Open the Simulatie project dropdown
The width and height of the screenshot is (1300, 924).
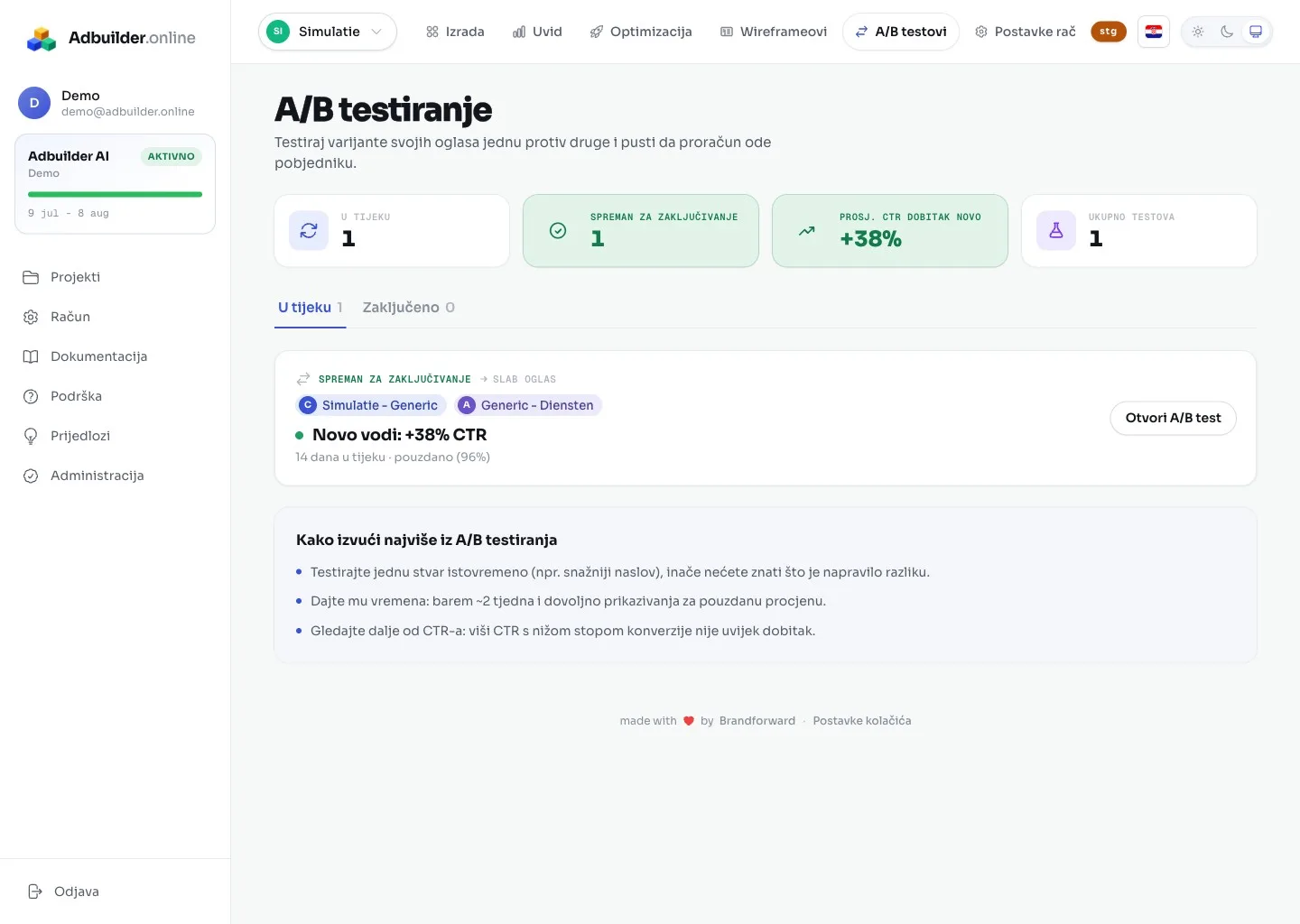[x=328, y=32]
